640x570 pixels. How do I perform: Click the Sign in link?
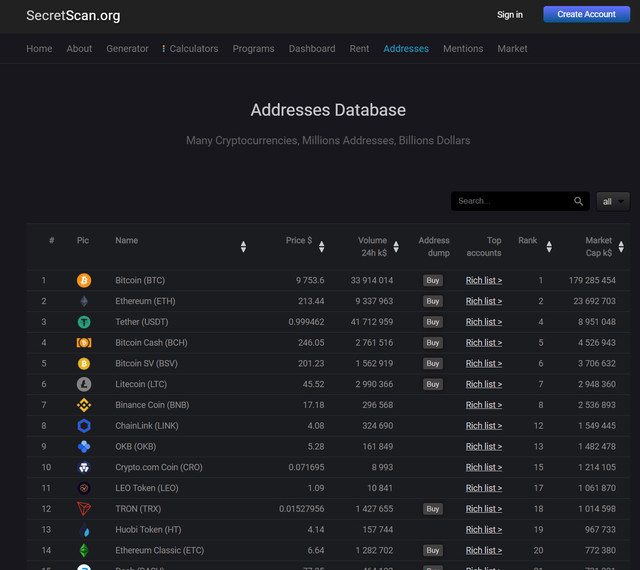[510, 15]
